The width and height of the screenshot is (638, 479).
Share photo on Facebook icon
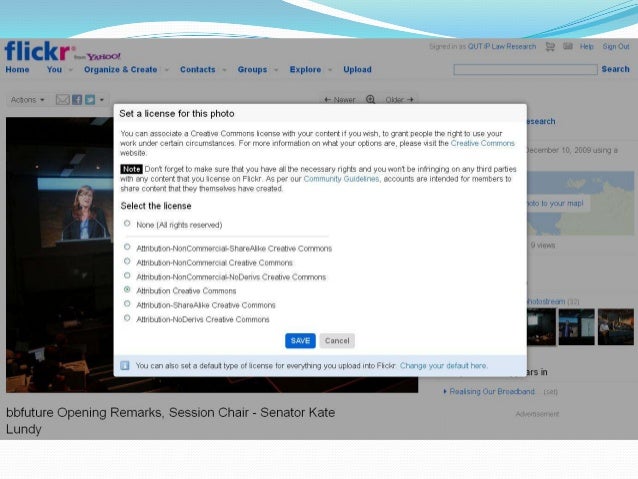pyautogui.click(x=77, y=100)
